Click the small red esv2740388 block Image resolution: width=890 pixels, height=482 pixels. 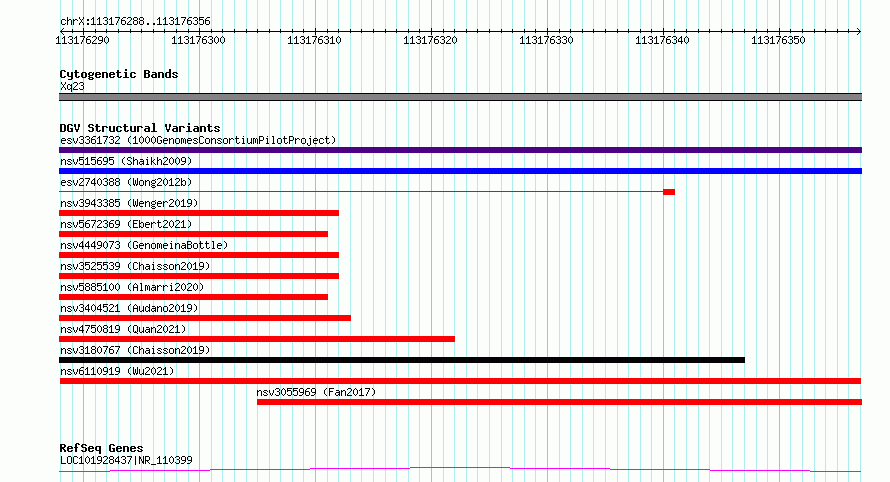[x=669, y=192]
